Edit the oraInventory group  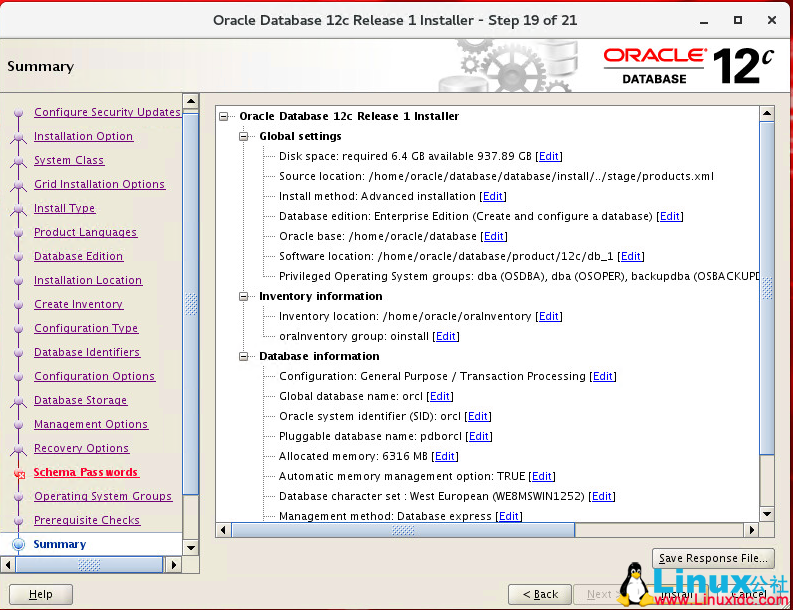pos(446,336)
